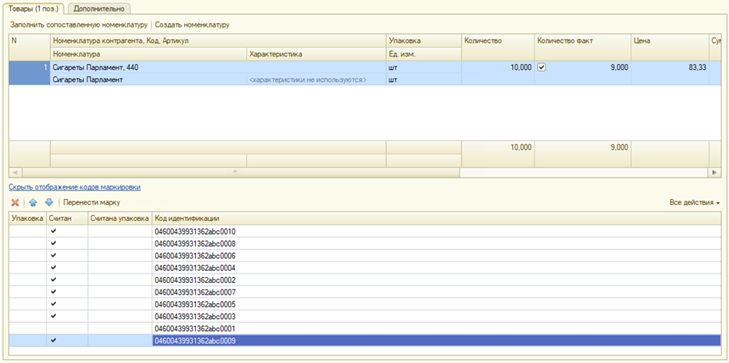This screenshot has height=363, width=729.
Task: Click the Упаковка header in goods table
Action: pos(424,41)
